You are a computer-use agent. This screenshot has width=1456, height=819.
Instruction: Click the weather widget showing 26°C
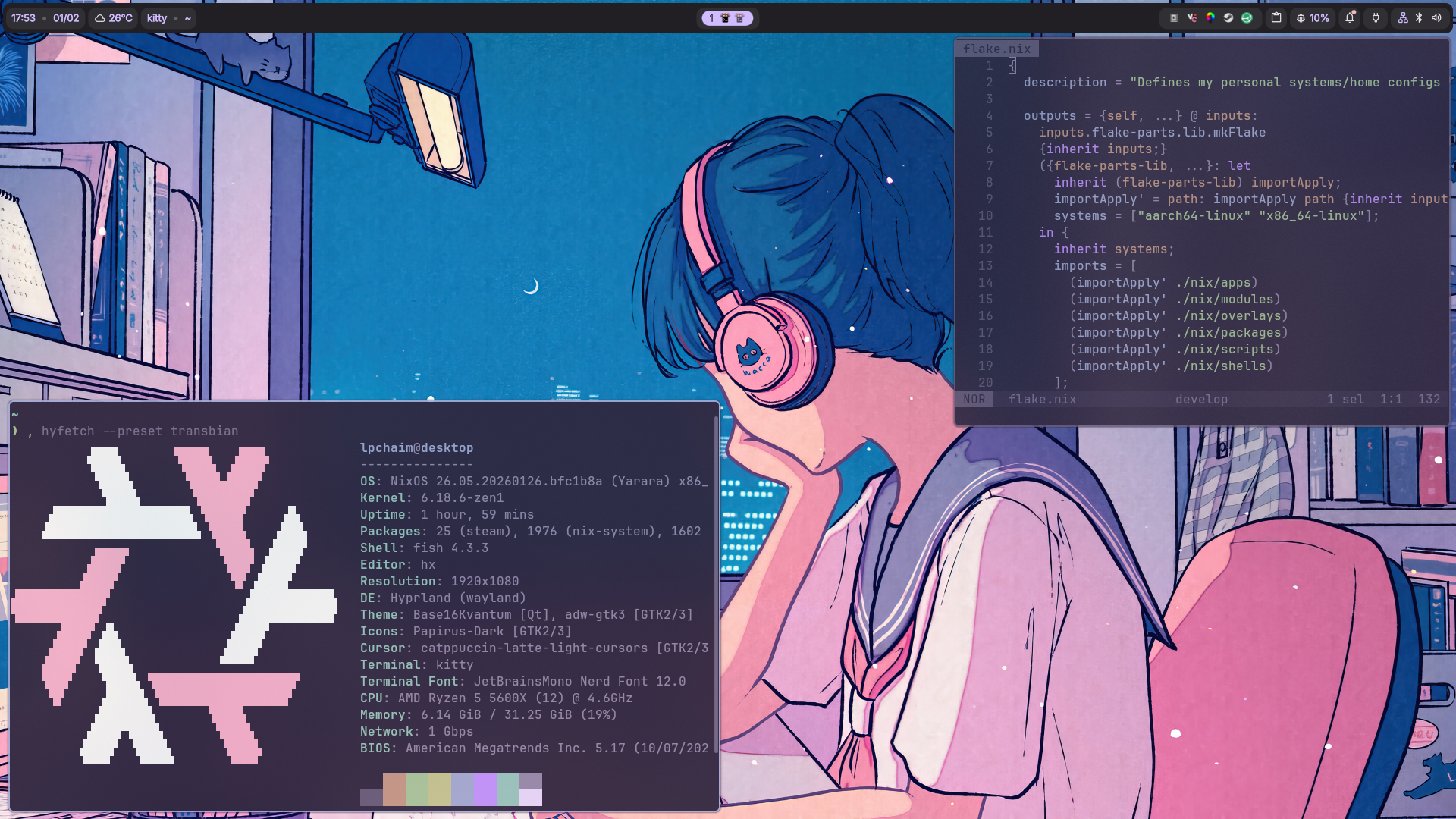point(114,18)
